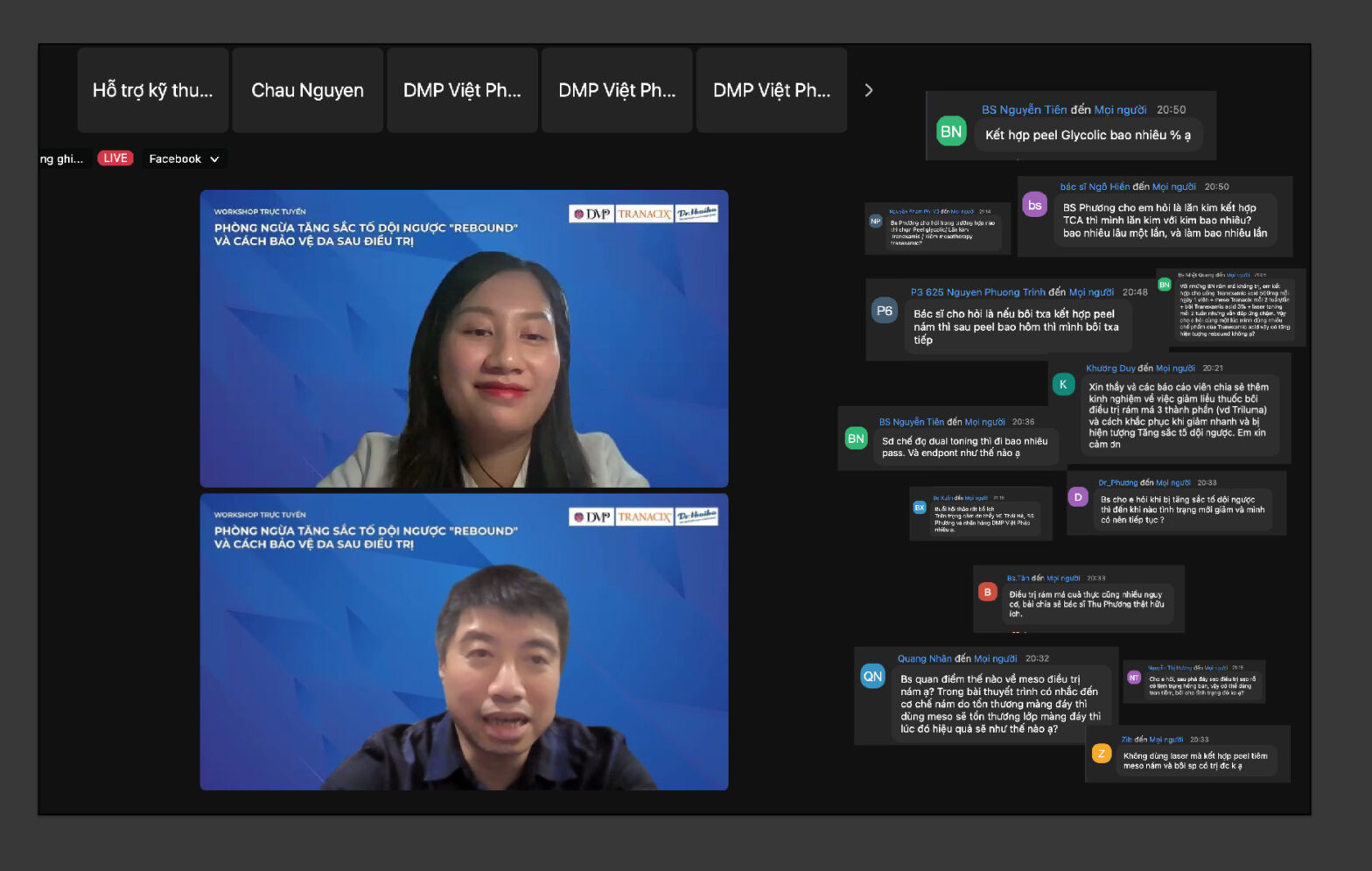Click the BN avatar next to dual toning message
Image resolution: width=1372 pixels, height=871 pixels.
(856, 439)
